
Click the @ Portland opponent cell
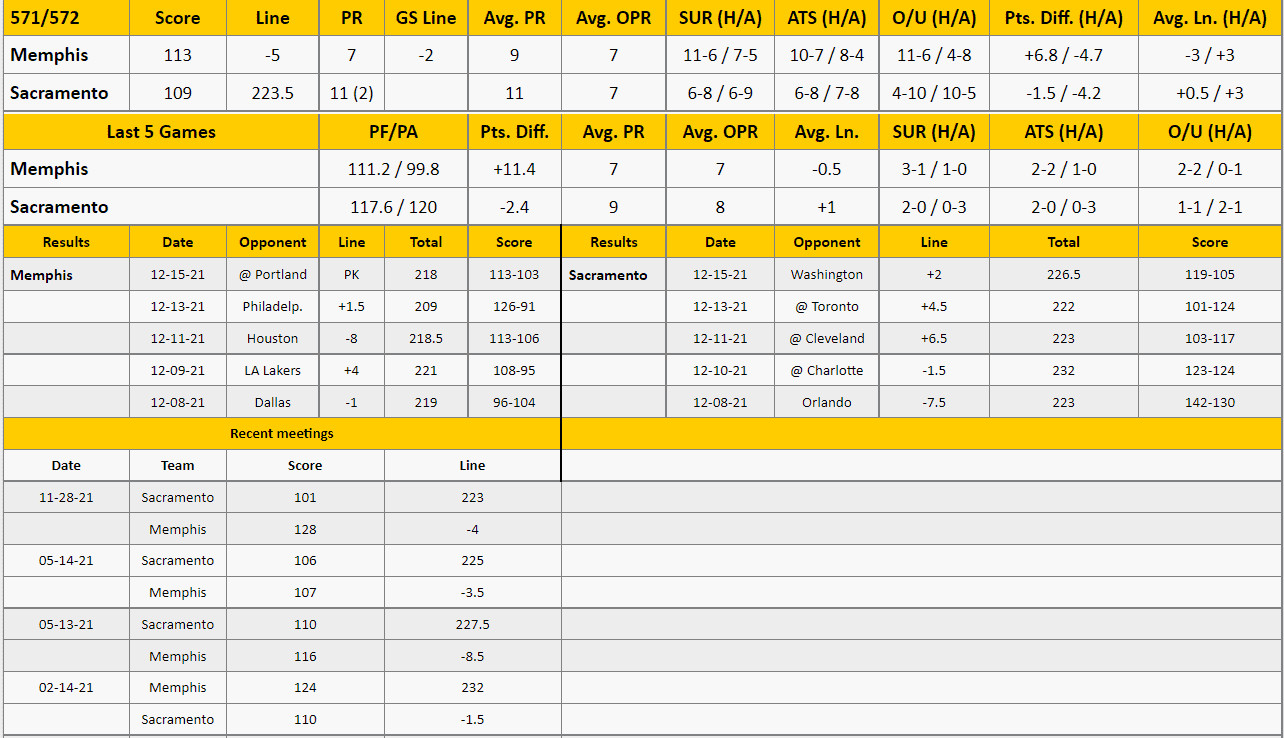pos(273,274)
